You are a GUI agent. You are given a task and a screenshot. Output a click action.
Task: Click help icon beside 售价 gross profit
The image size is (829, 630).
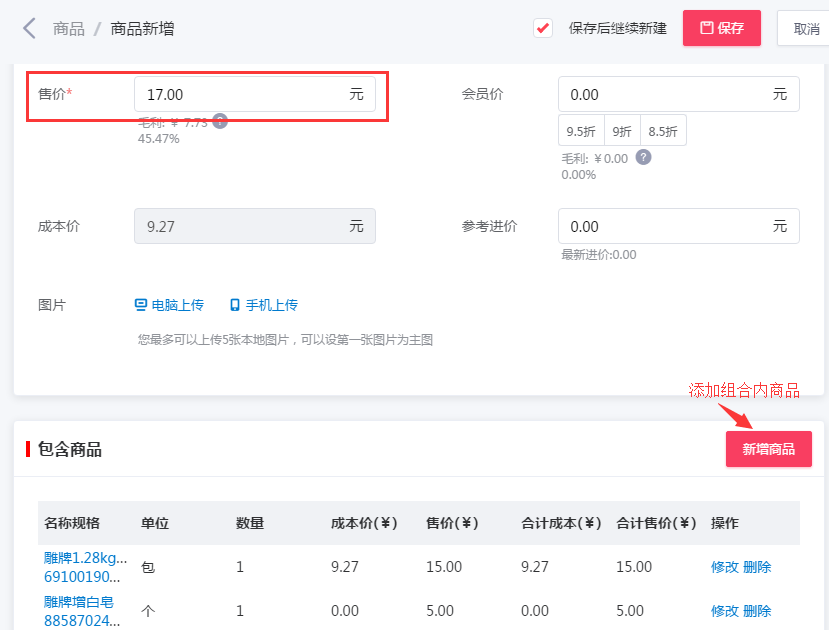(220, 121)
